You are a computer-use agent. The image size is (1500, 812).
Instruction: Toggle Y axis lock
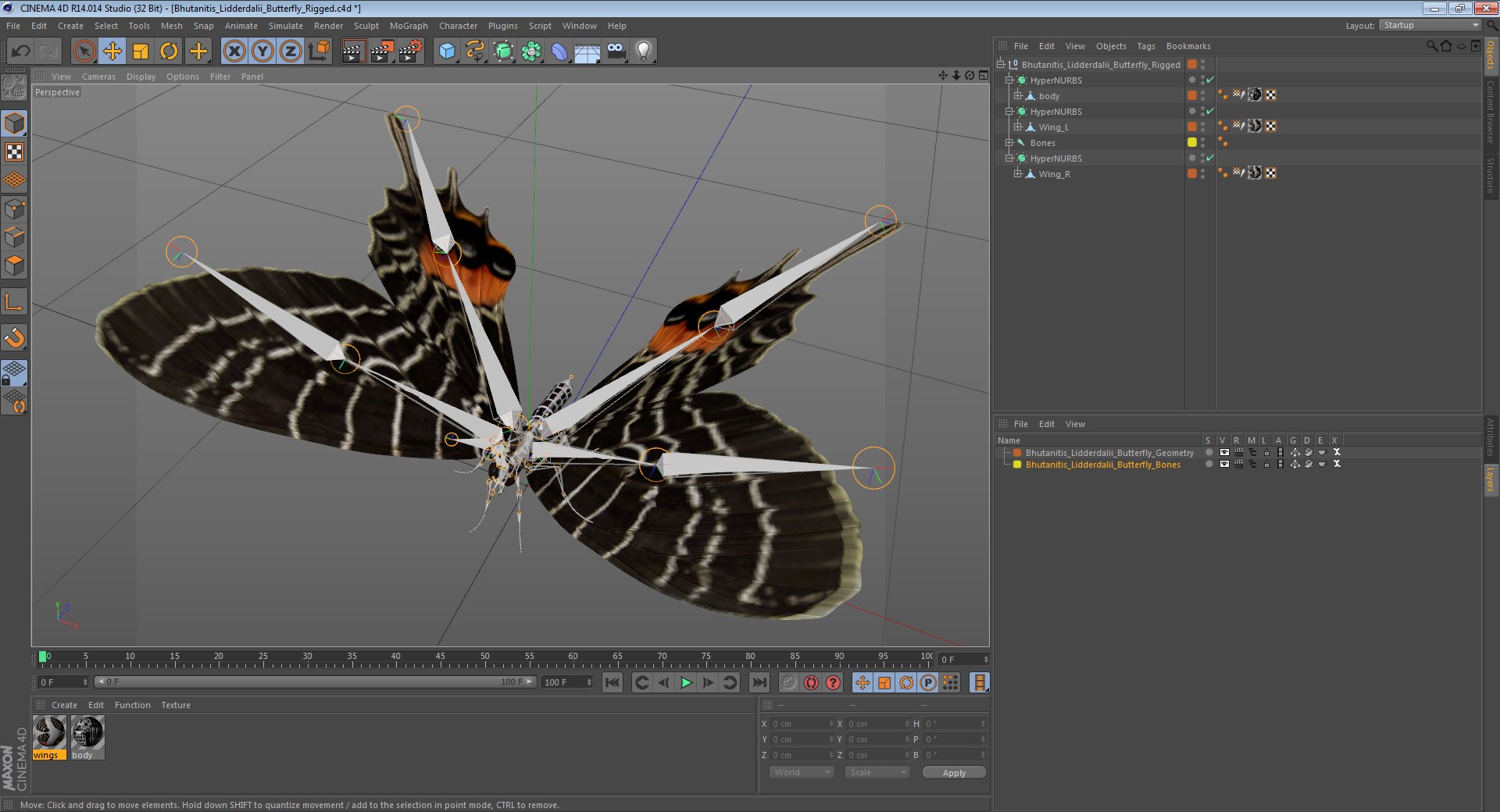tap(262, 52)
